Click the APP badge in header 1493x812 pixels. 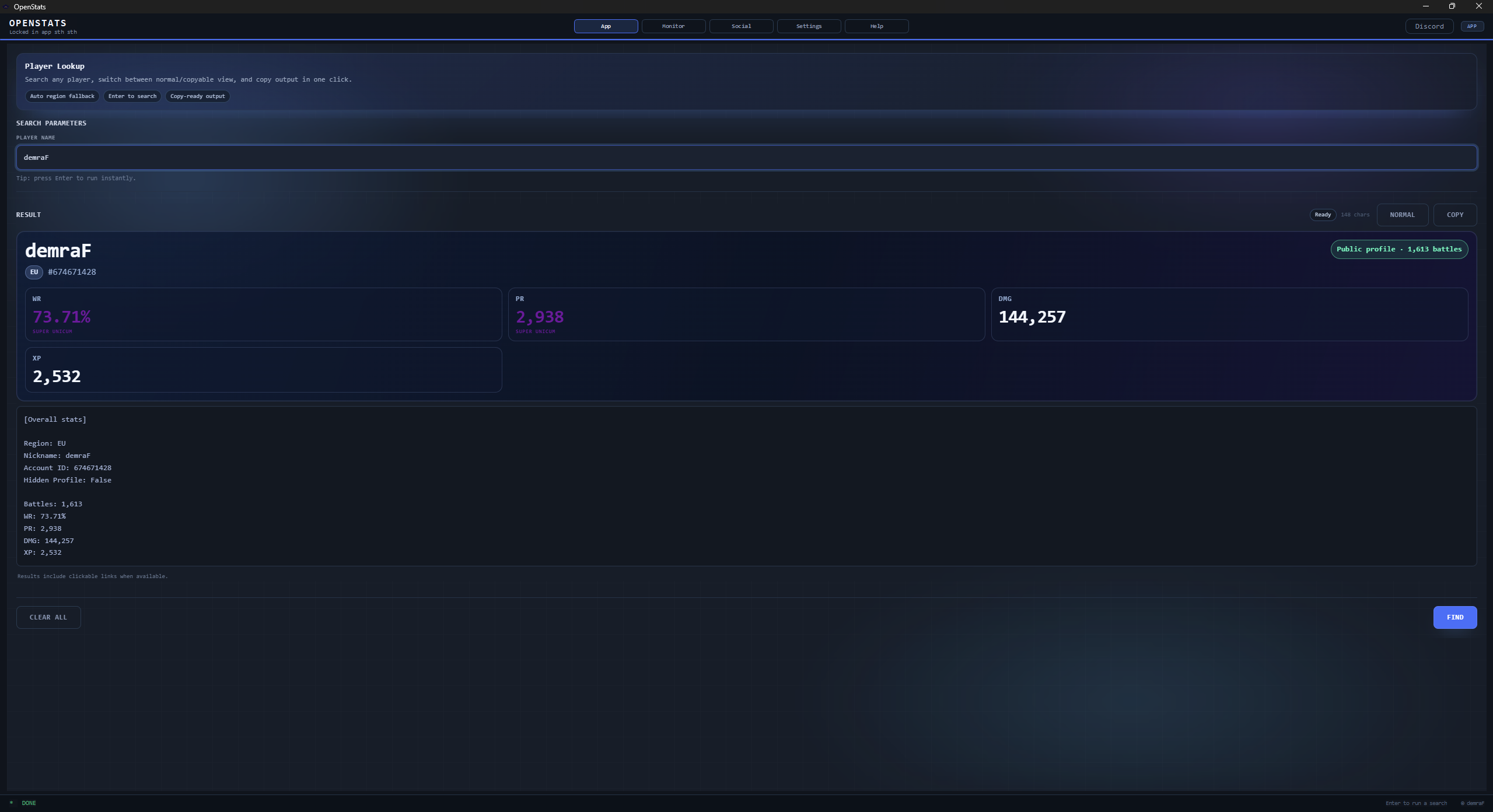click(x=1471, y=26)
